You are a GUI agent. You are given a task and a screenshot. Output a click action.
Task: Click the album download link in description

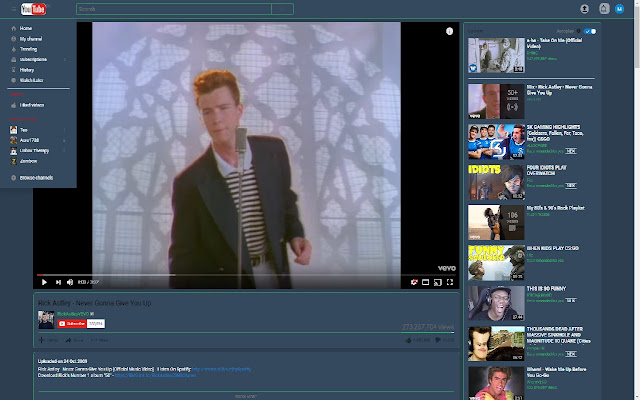coord(155,375)
